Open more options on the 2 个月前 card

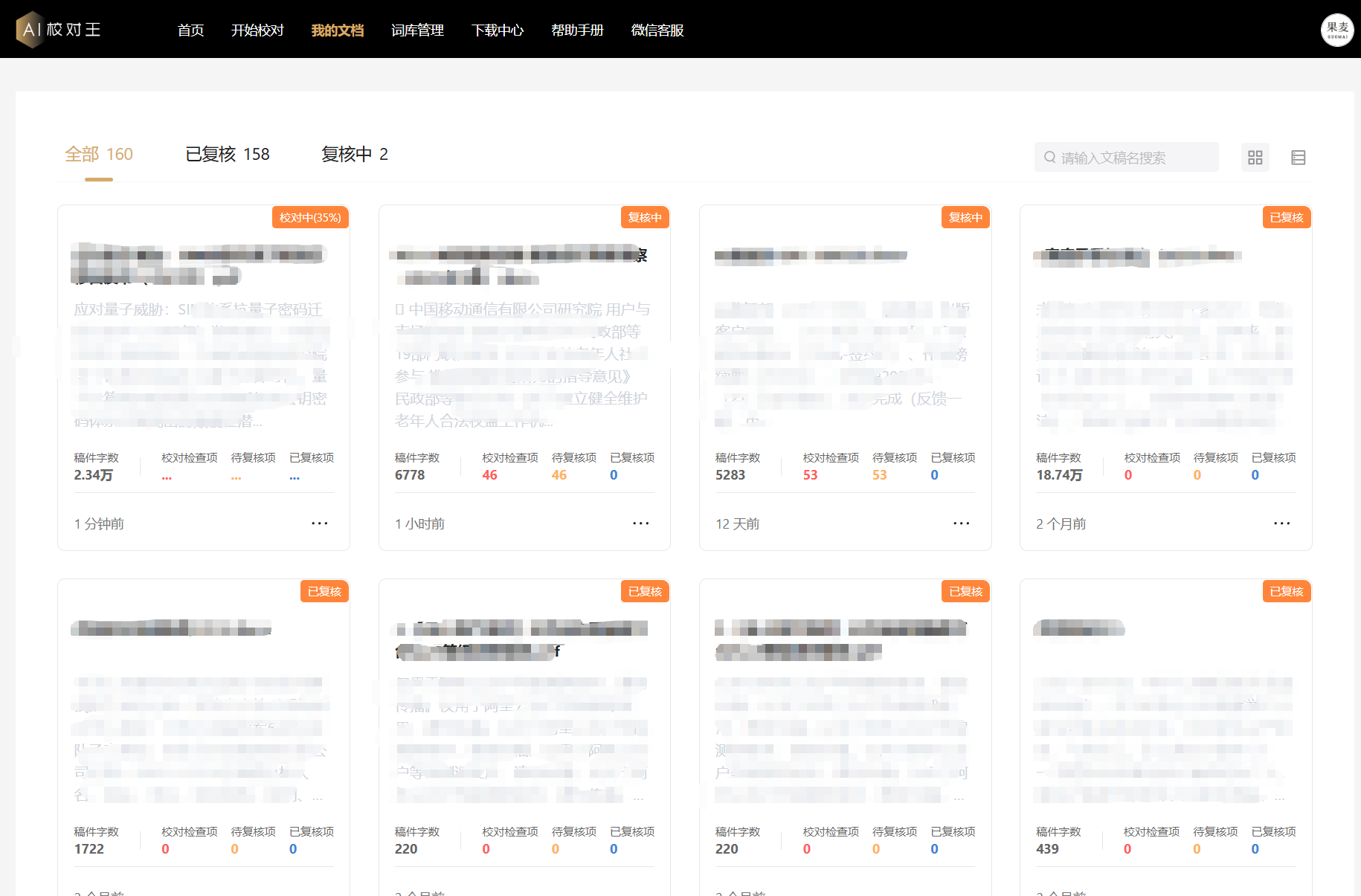coord(1281,523)
